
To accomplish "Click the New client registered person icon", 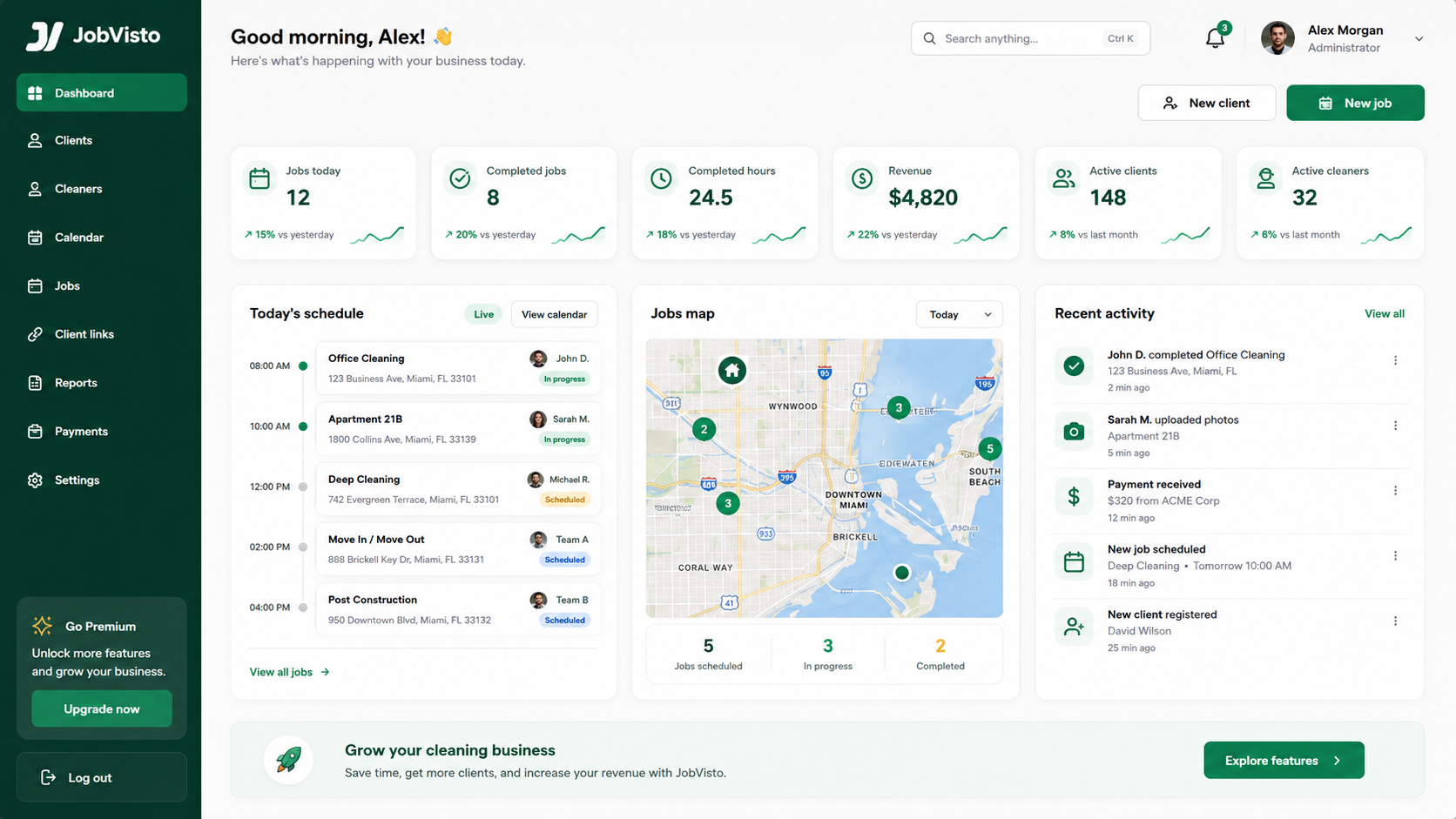I will (x=1074, y=627).
